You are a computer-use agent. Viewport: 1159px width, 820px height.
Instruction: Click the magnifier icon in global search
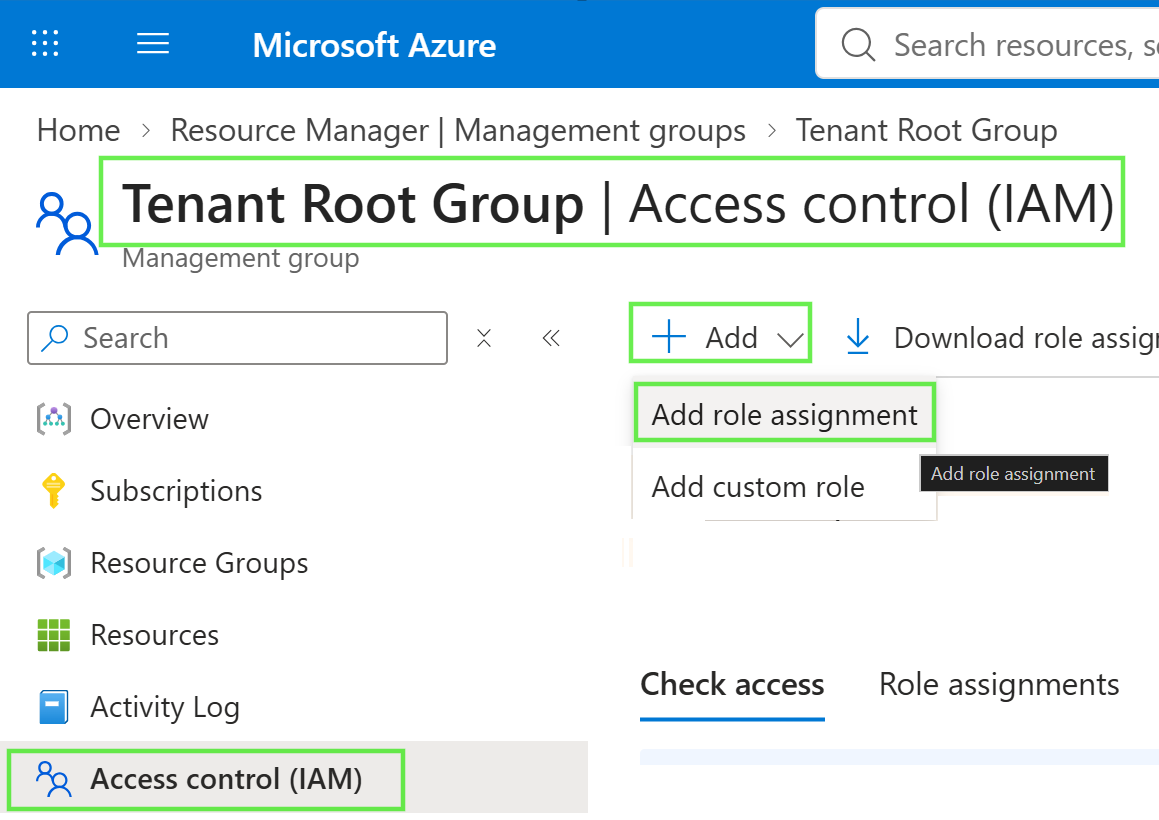858,44
